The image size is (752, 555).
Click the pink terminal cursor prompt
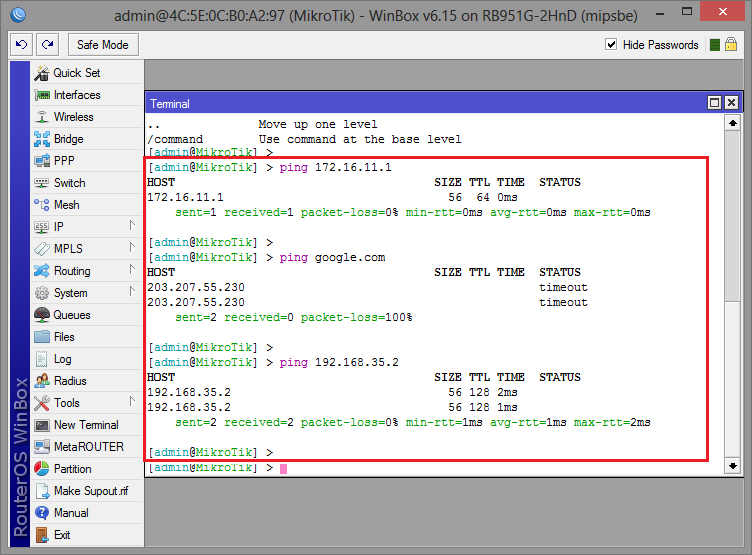click(x=283, y=469)
